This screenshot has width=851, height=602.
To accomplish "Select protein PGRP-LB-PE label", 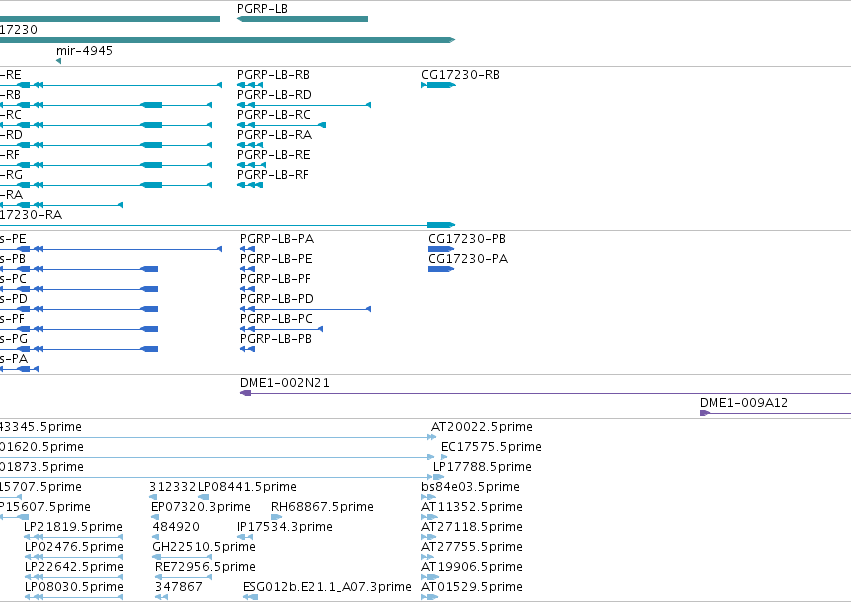I will 276,259.
